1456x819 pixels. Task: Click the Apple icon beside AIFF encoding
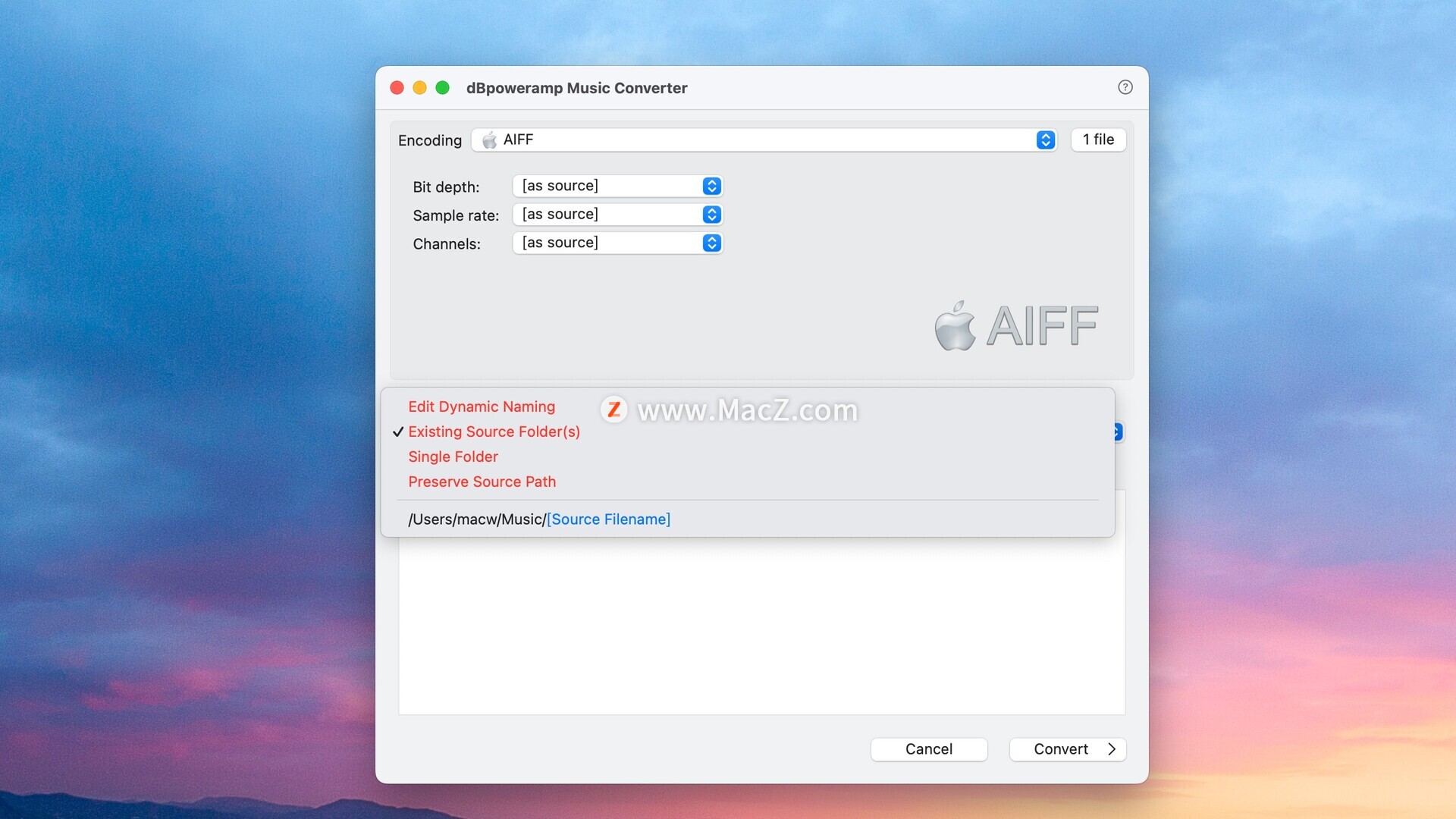coord(490,140)
